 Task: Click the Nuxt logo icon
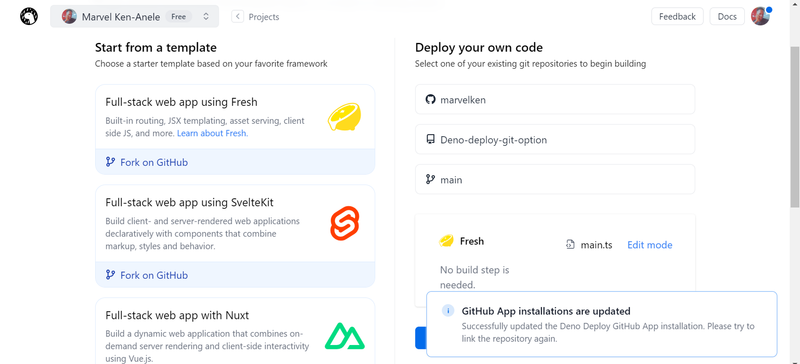click(x=344, y=335)
